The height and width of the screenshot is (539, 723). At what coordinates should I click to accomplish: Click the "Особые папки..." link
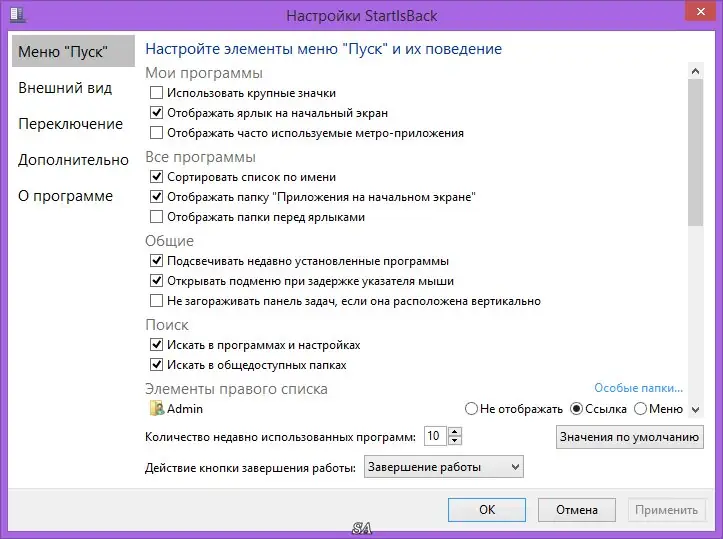(x=638, y=388)
